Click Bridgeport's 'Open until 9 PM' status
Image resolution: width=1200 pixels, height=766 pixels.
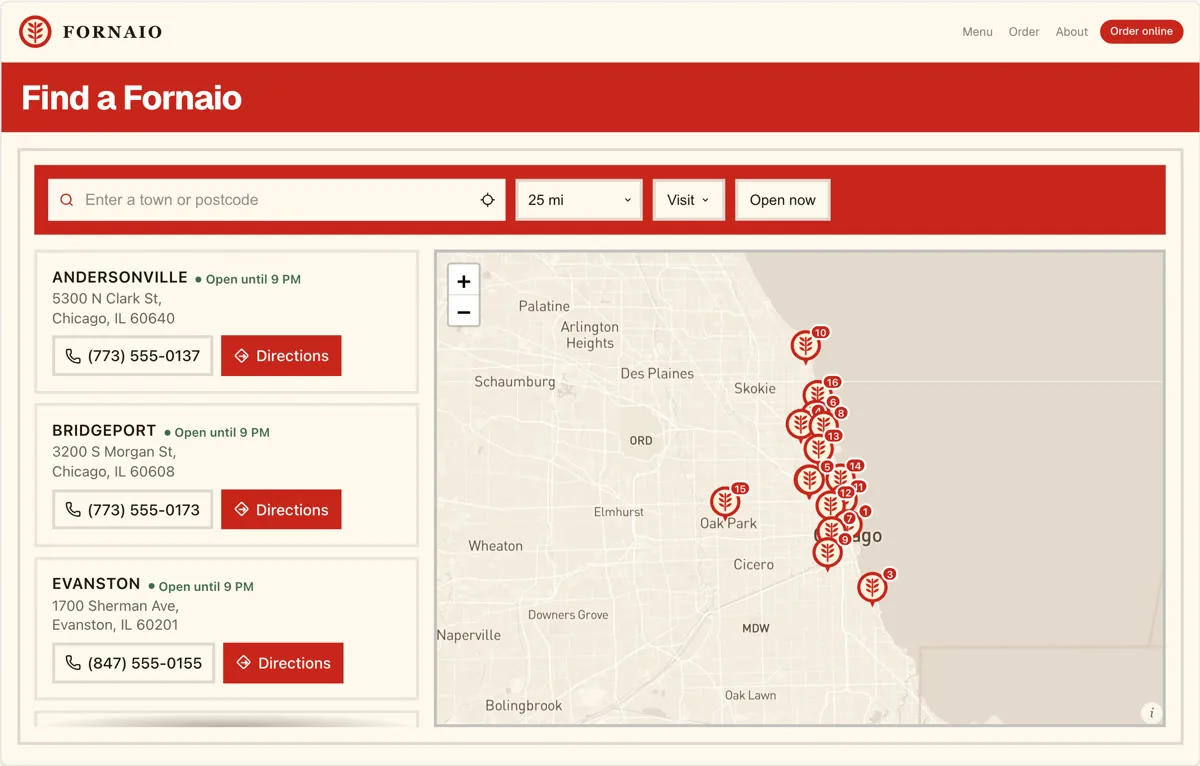217,432
